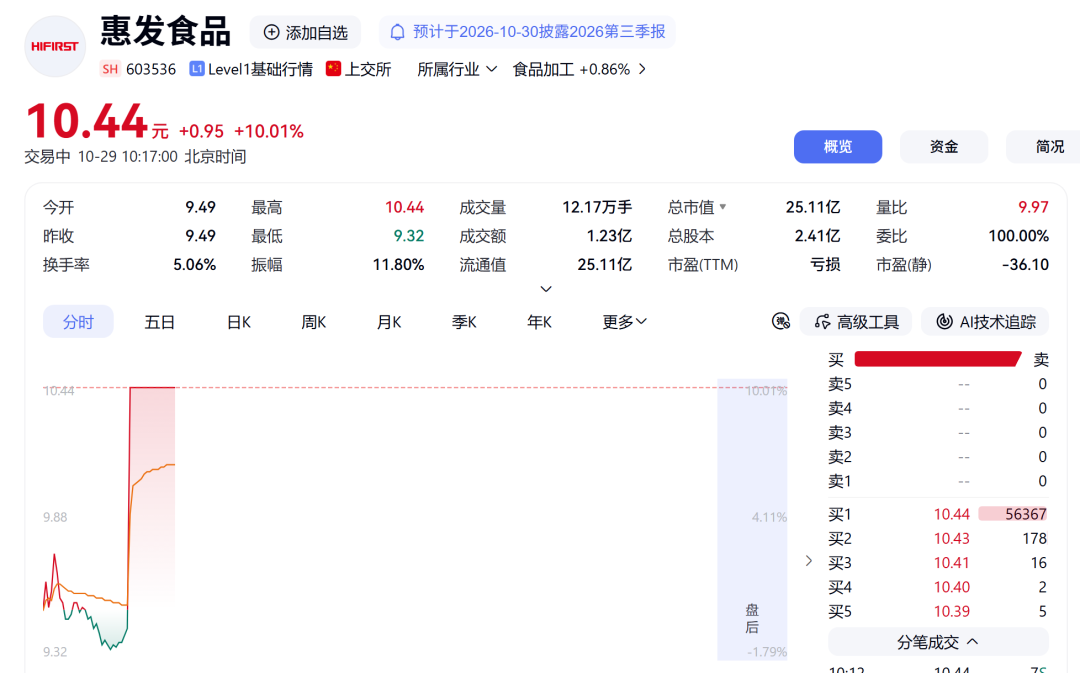Show the 年K chart tab
The image size is (1080, 673).
(x=539, y=322)
